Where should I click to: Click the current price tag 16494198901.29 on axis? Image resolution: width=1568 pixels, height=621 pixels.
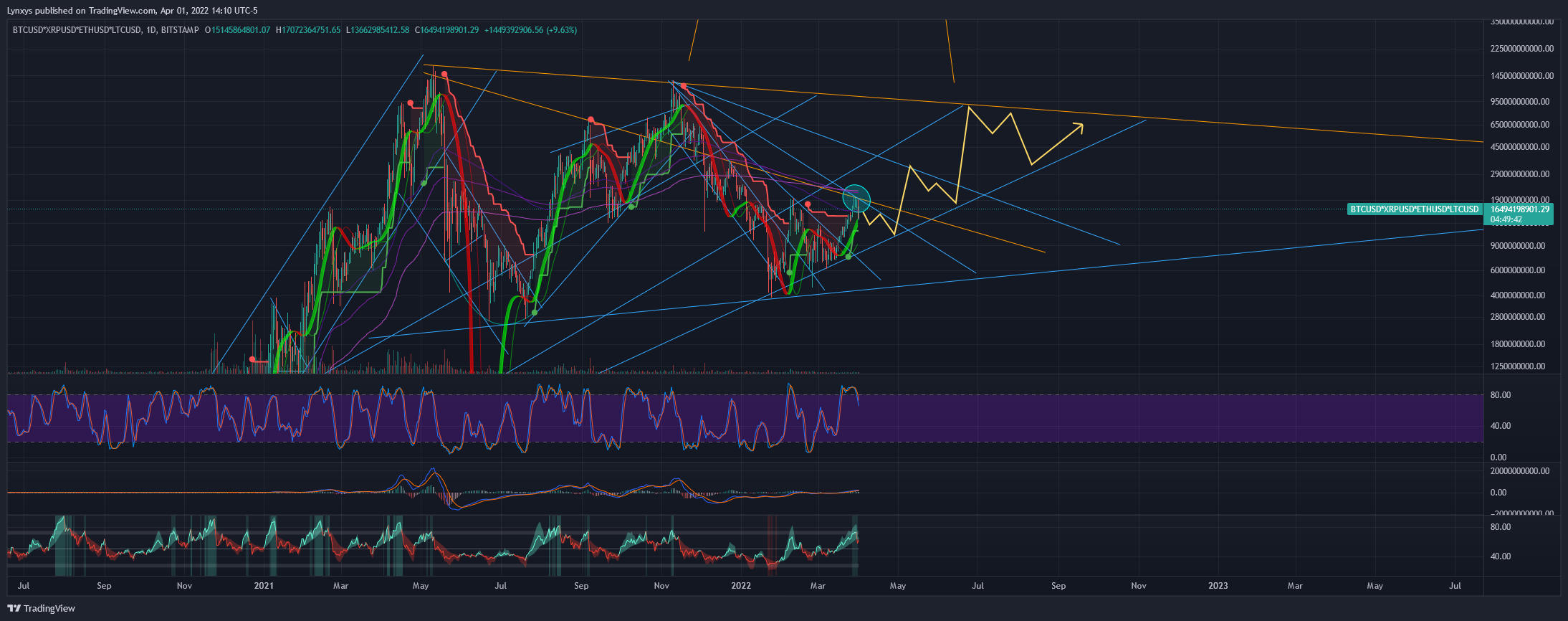[1519, 209]
